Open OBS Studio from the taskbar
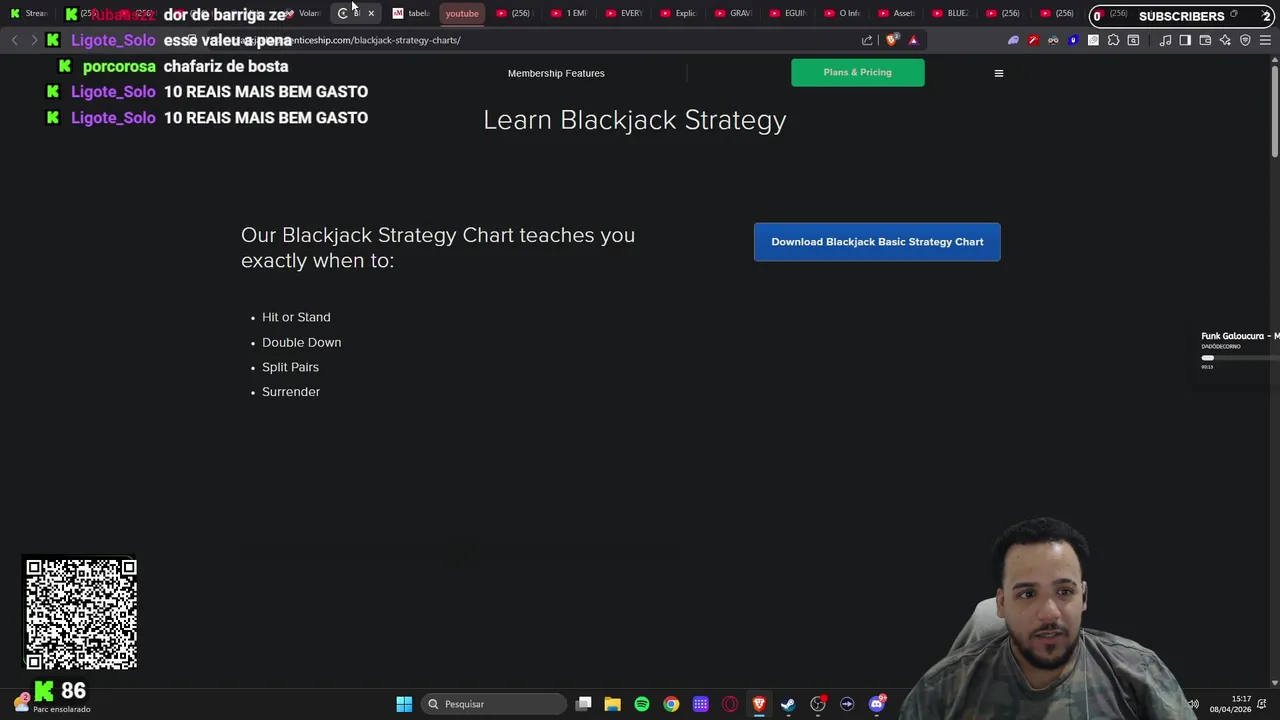1280x720 pixels. point(818,704)
